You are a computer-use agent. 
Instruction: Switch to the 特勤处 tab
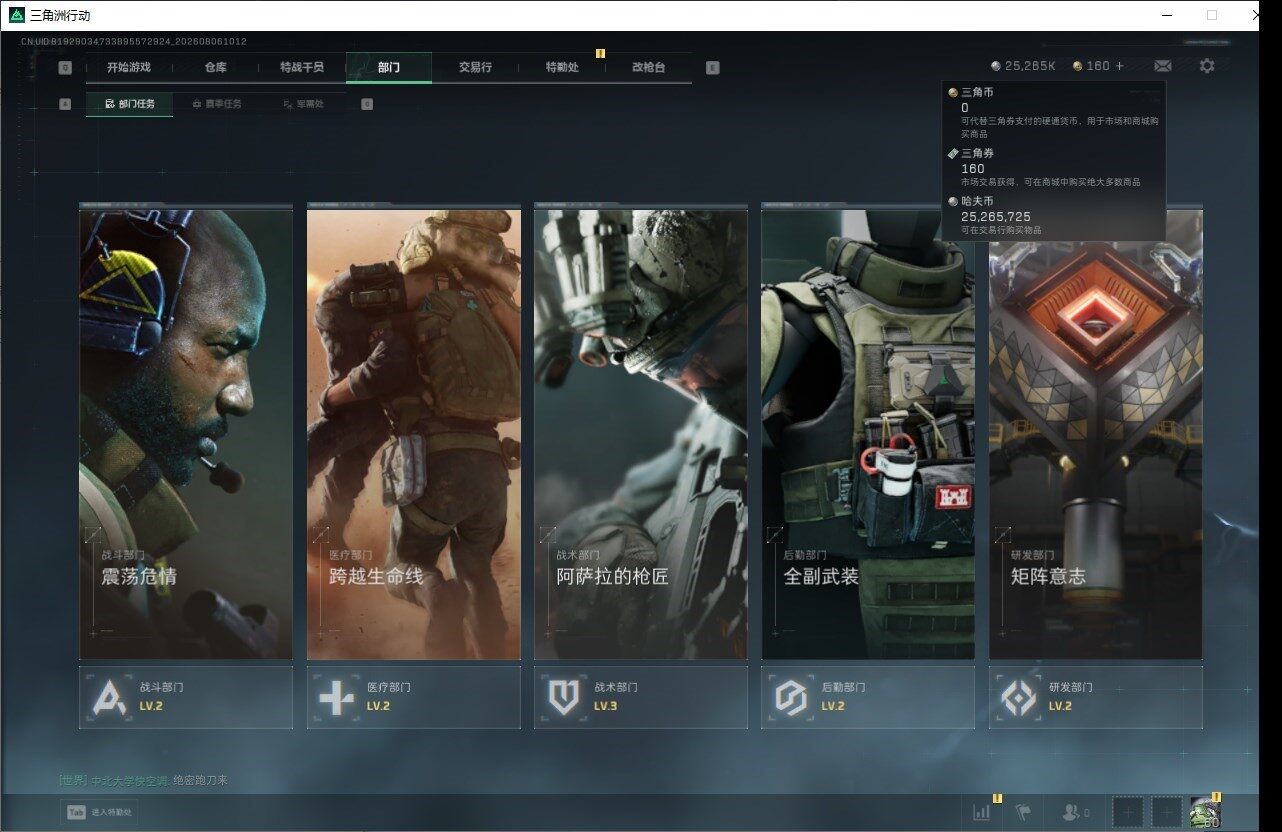[562, 67]
